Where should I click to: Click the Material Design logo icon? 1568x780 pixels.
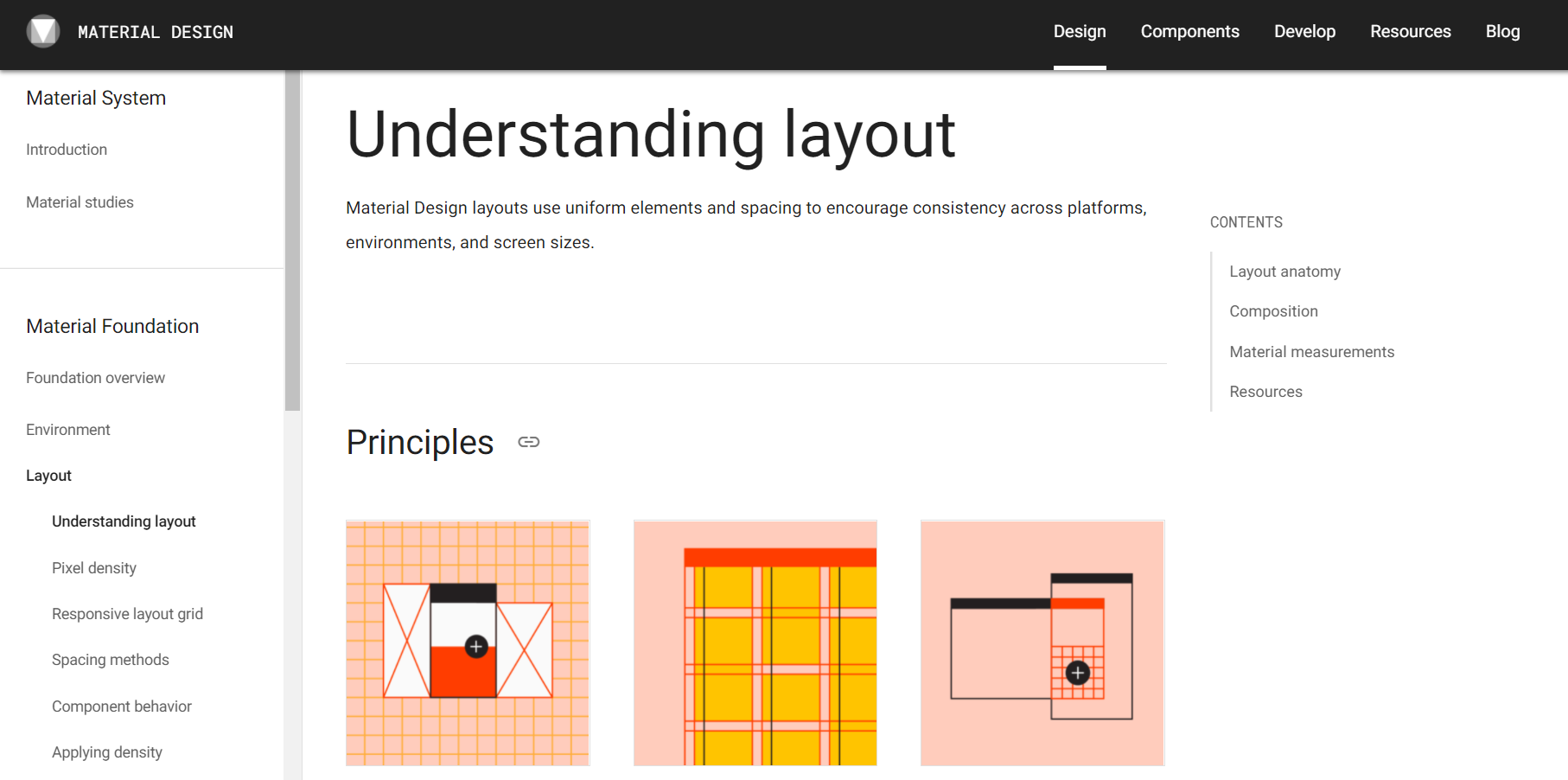43,31
